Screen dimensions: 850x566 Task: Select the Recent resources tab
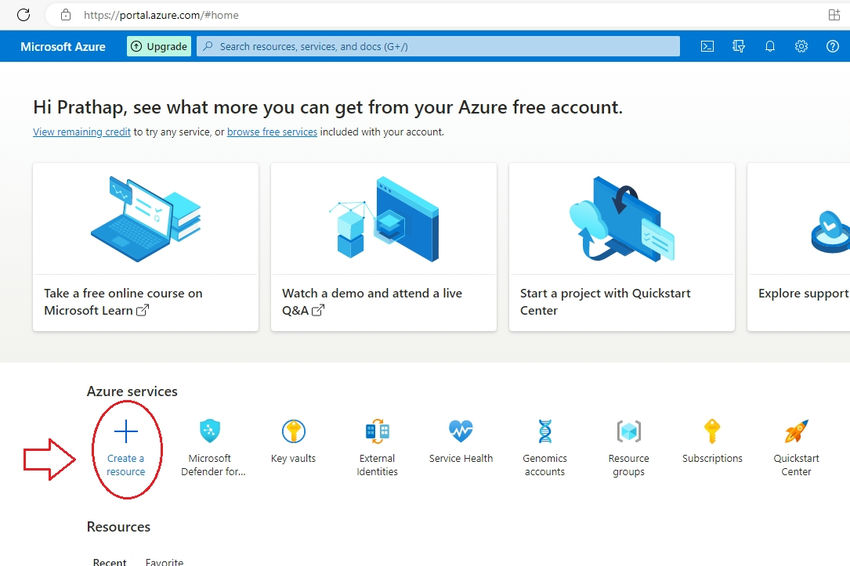(110, 562)
